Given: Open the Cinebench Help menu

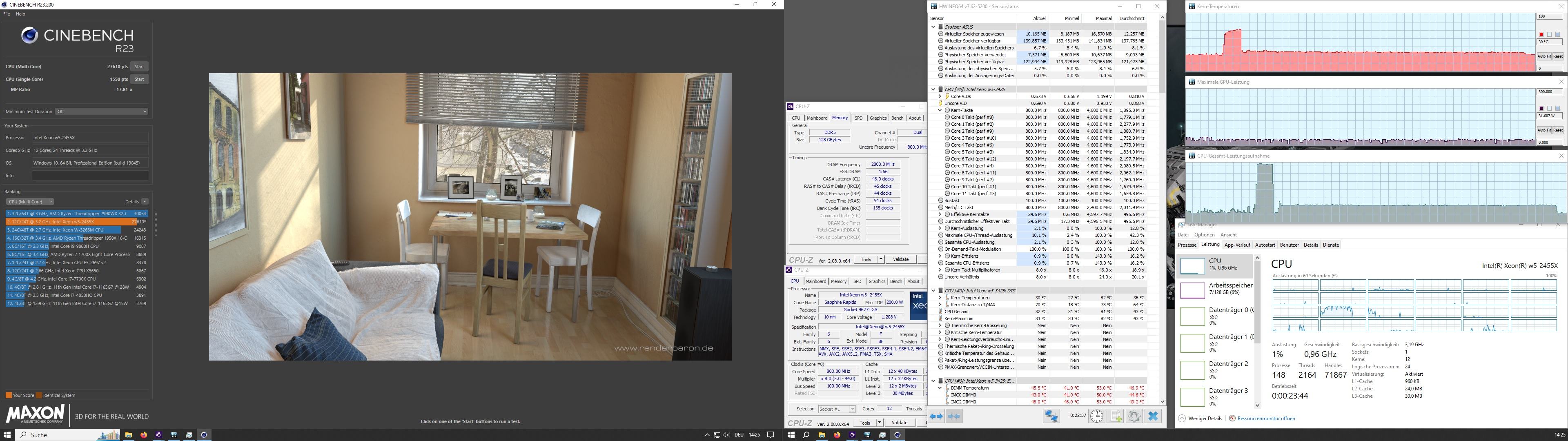Looking at the screenshot, I should [20, 13].
